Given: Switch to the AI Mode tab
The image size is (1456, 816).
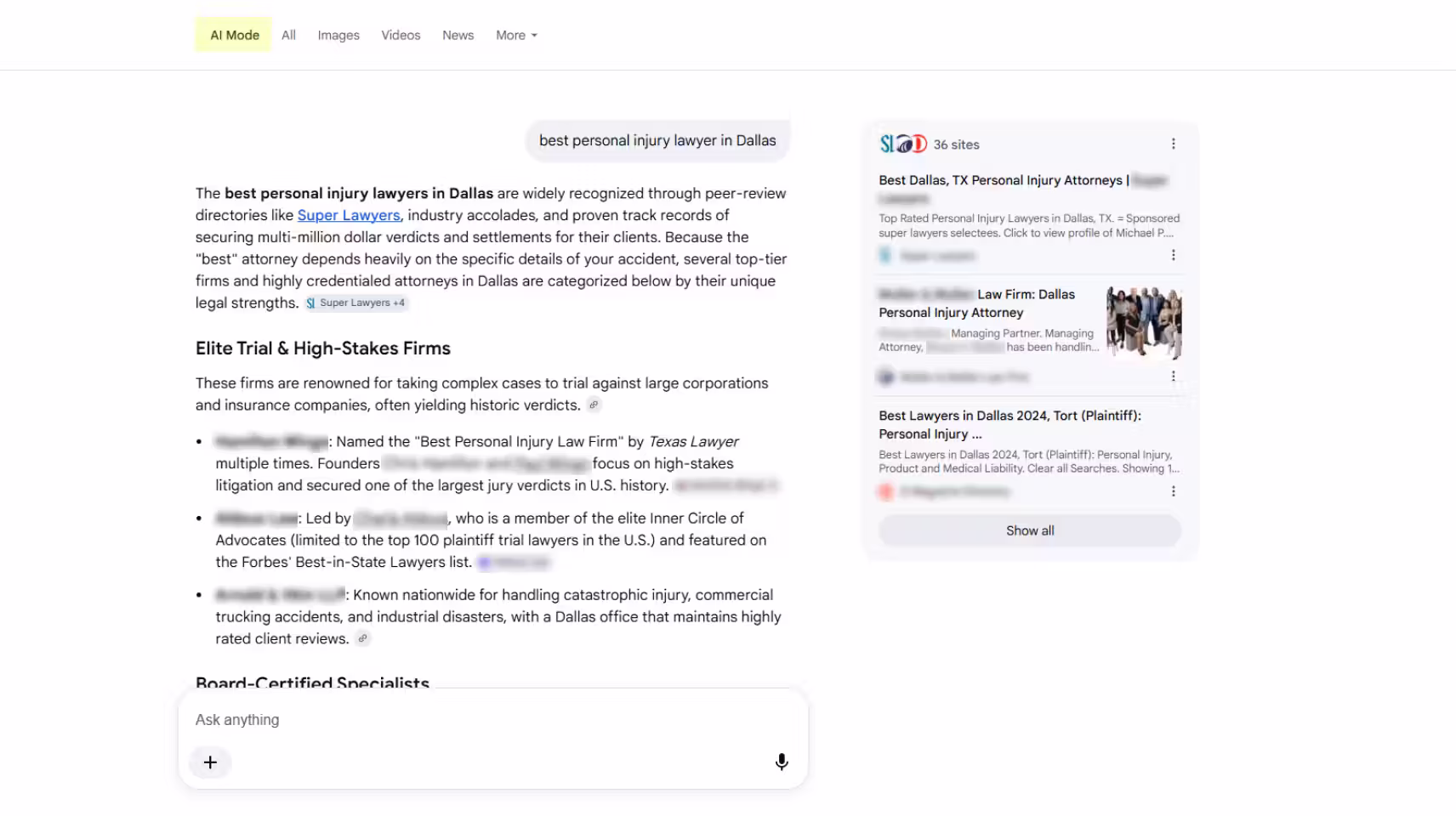Looking at the screenshot, I should (234, 35).
